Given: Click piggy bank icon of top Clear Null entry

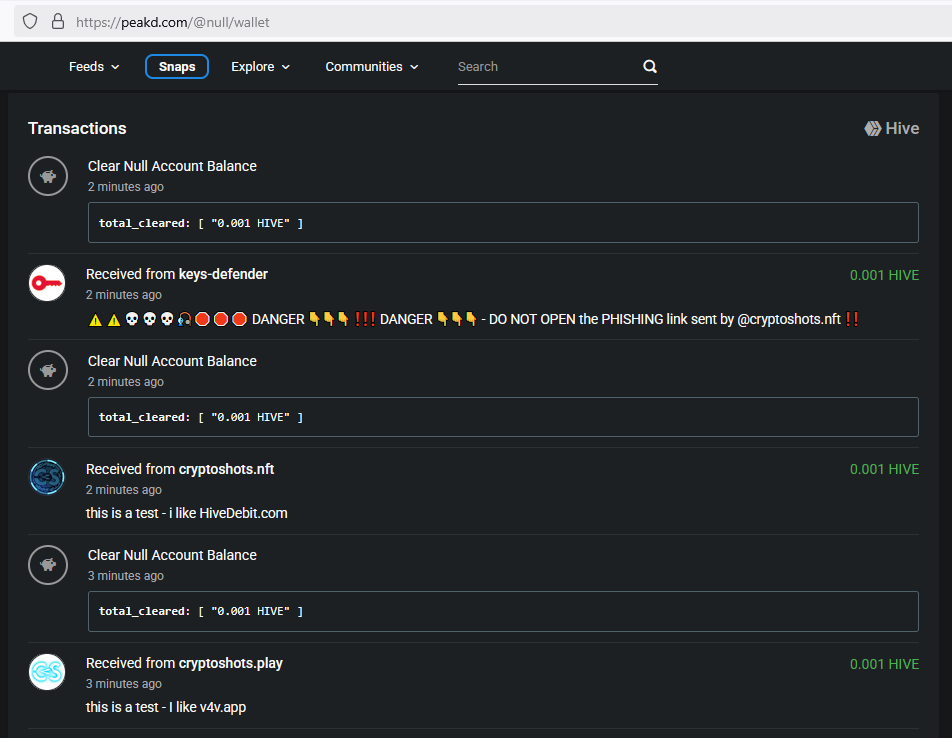Looking at the screenshot, I should coord(48,176).
